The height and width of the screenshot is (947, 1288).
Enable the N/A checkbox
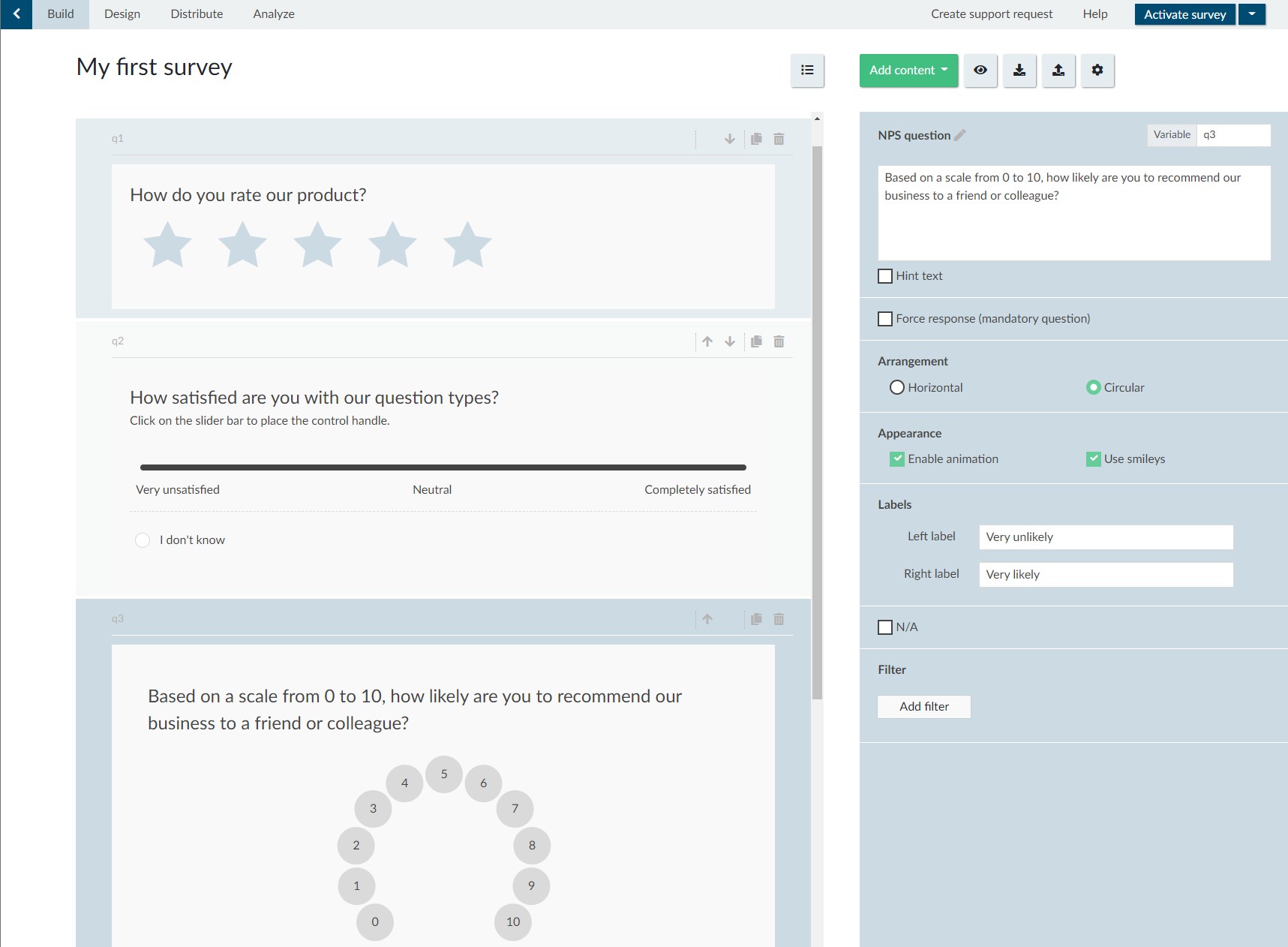click(x=885, y=627)
